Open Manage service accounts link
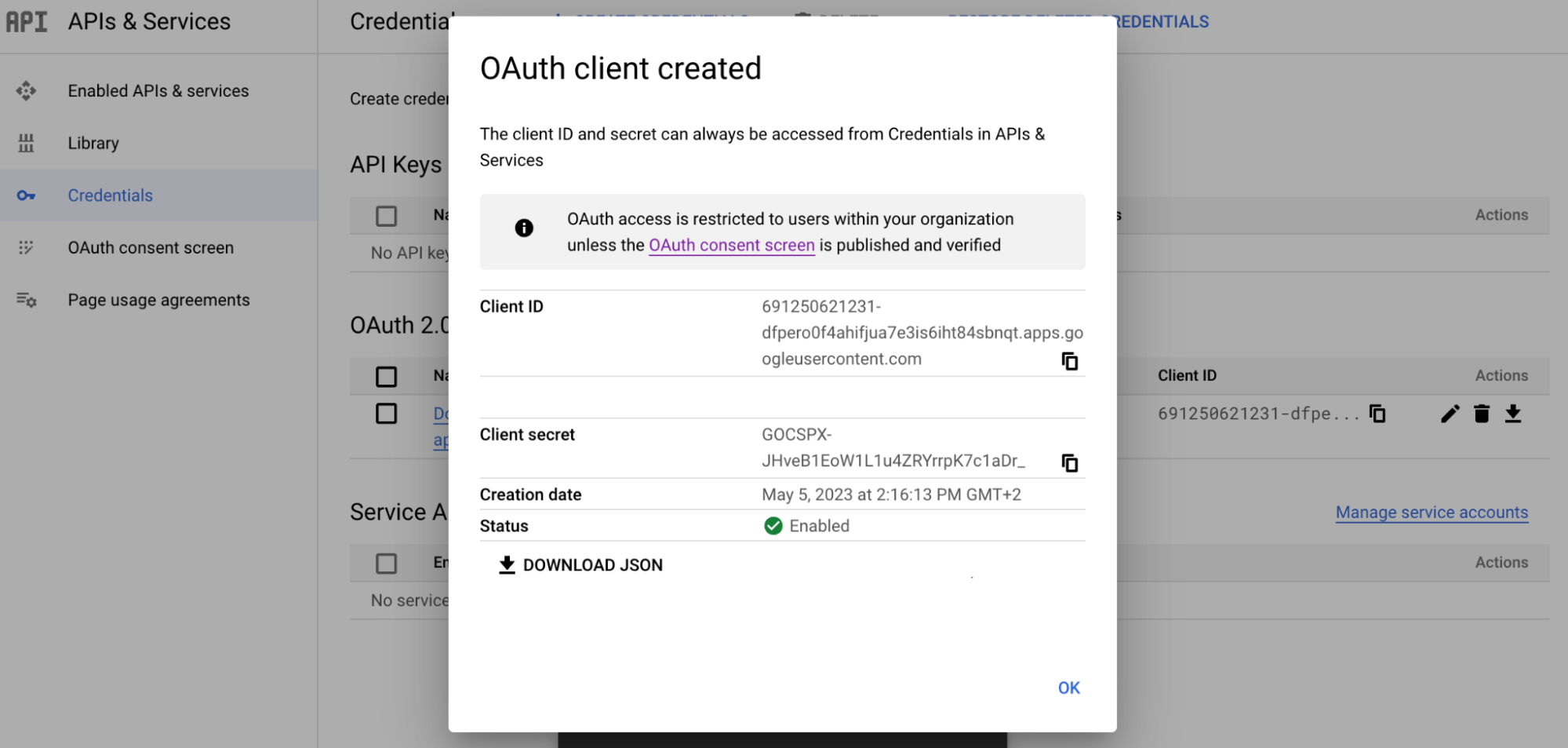This screenshot has height=748, width=1568. tap(1432, 513)
